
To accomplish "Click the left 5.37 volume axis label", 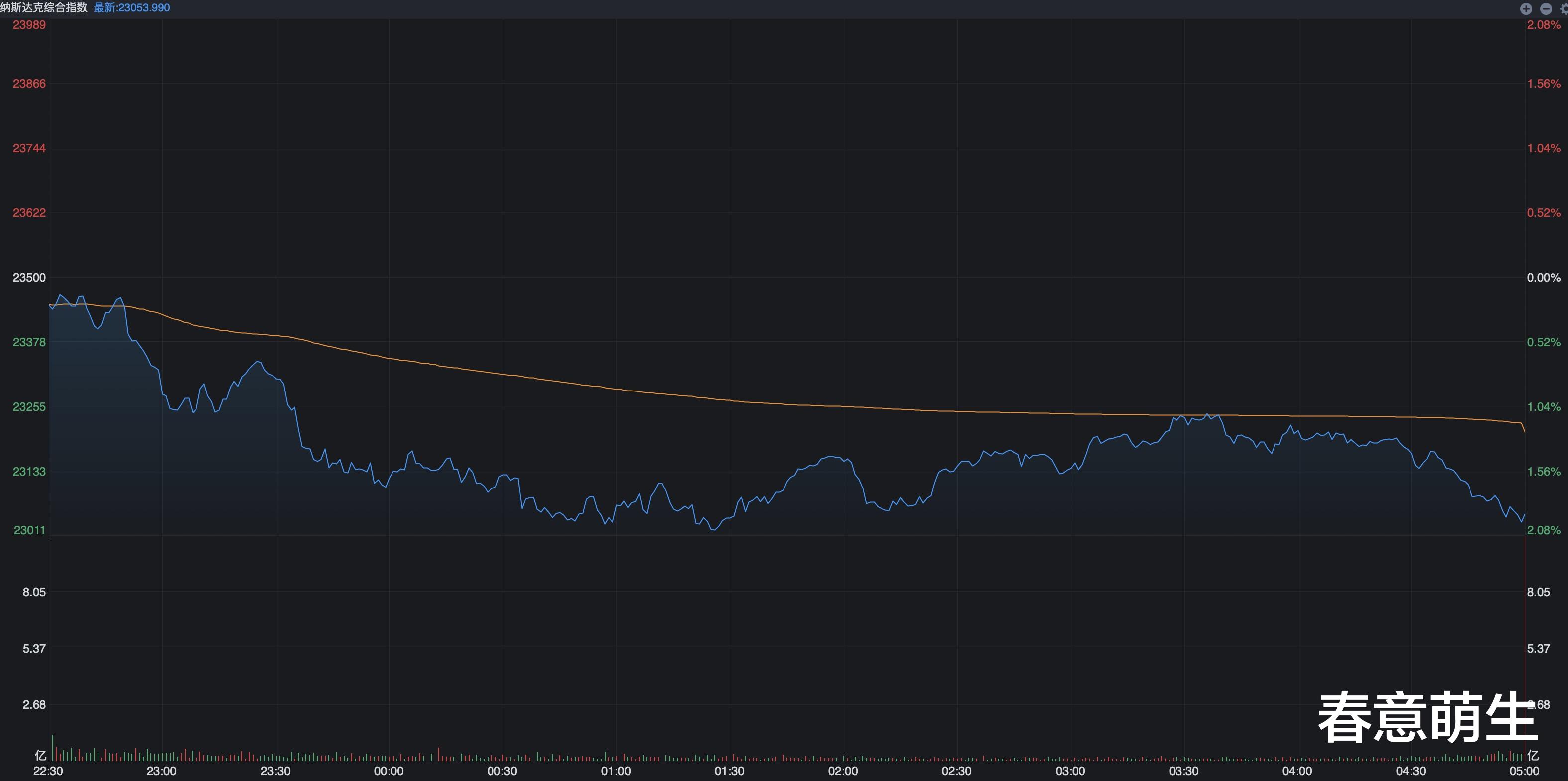I will tap(34, 648).
